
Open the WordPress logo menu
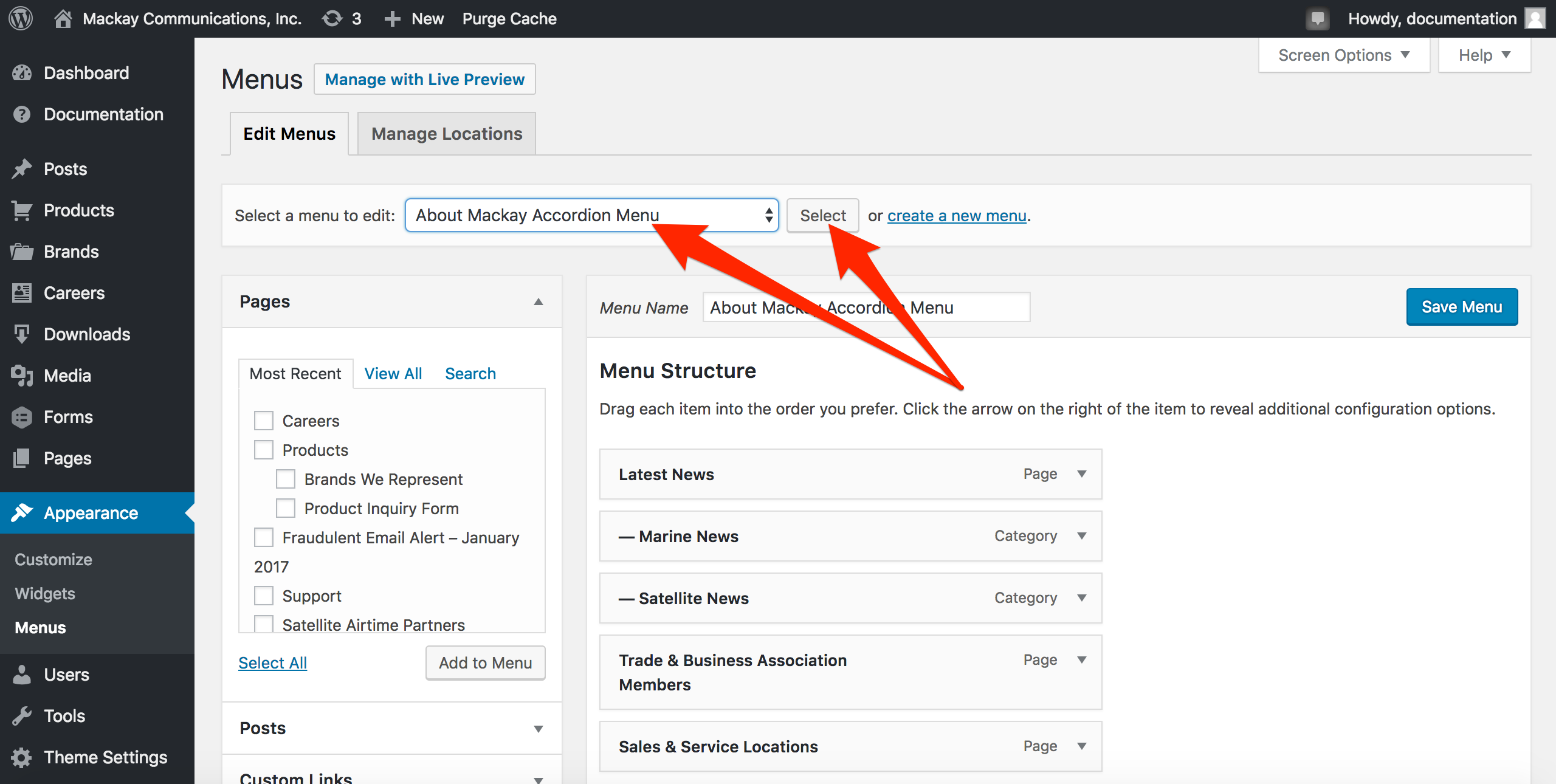coord(21,18)
